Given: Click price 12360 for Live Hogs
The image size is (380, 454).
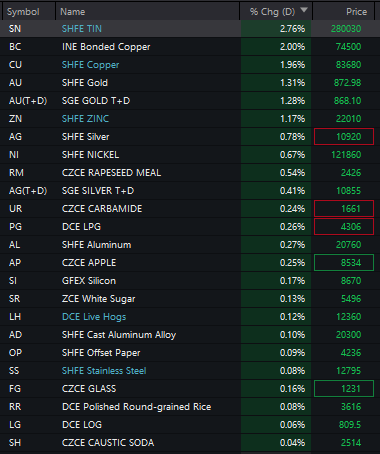Looking at the screenshot, I should click(x=348, y=317).
